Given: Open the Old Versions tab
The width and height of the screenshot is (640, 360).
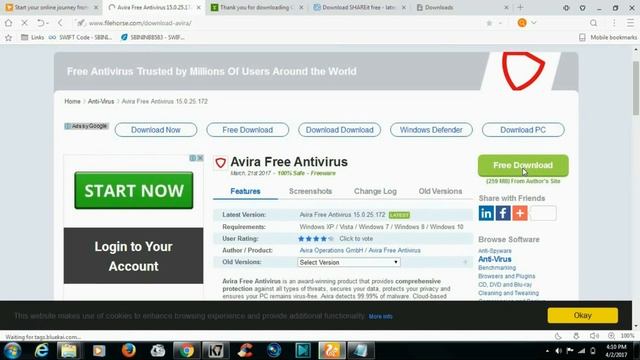Looking at the screenshot, I should (440, 191).
